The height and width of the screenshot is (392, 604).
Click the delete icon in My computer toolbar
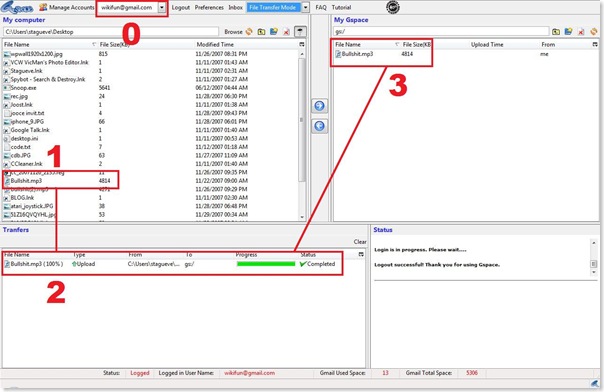click(286, 32)
